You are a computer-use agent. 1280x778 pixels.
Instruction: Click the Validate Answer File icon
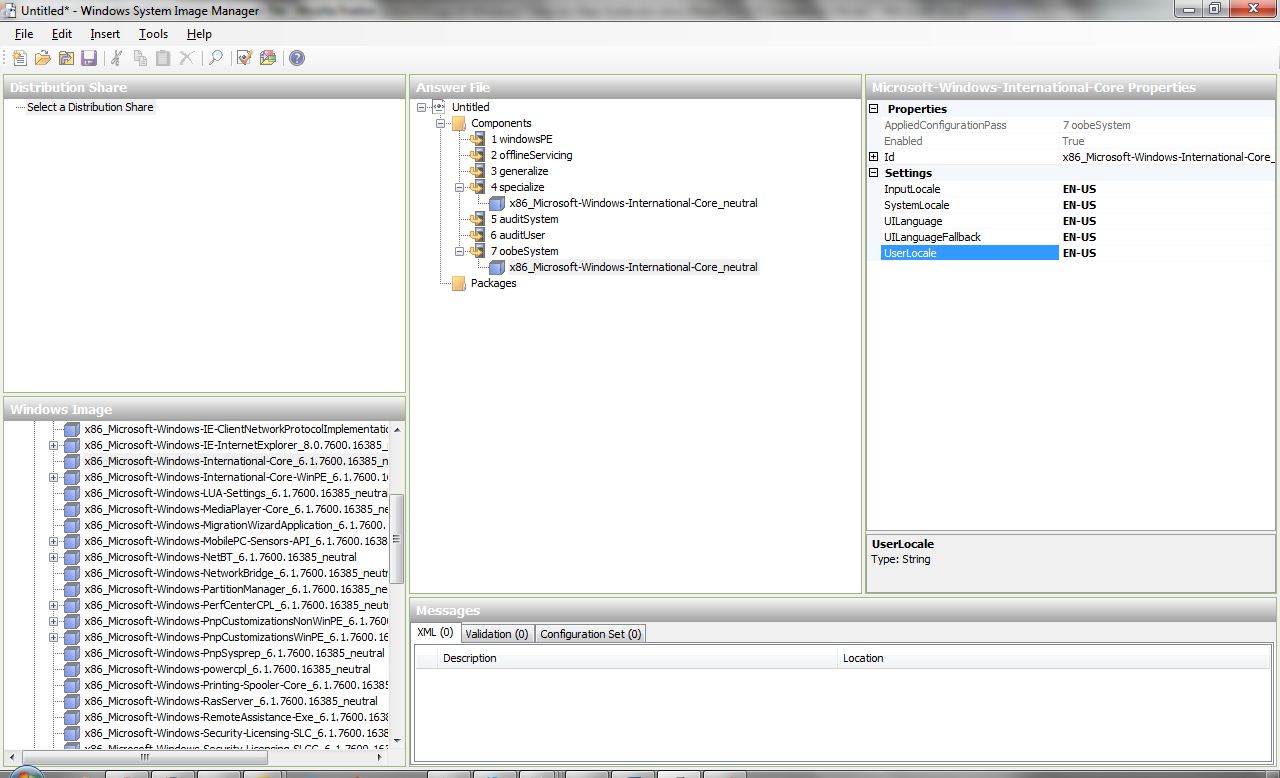(x=244, y=58)
